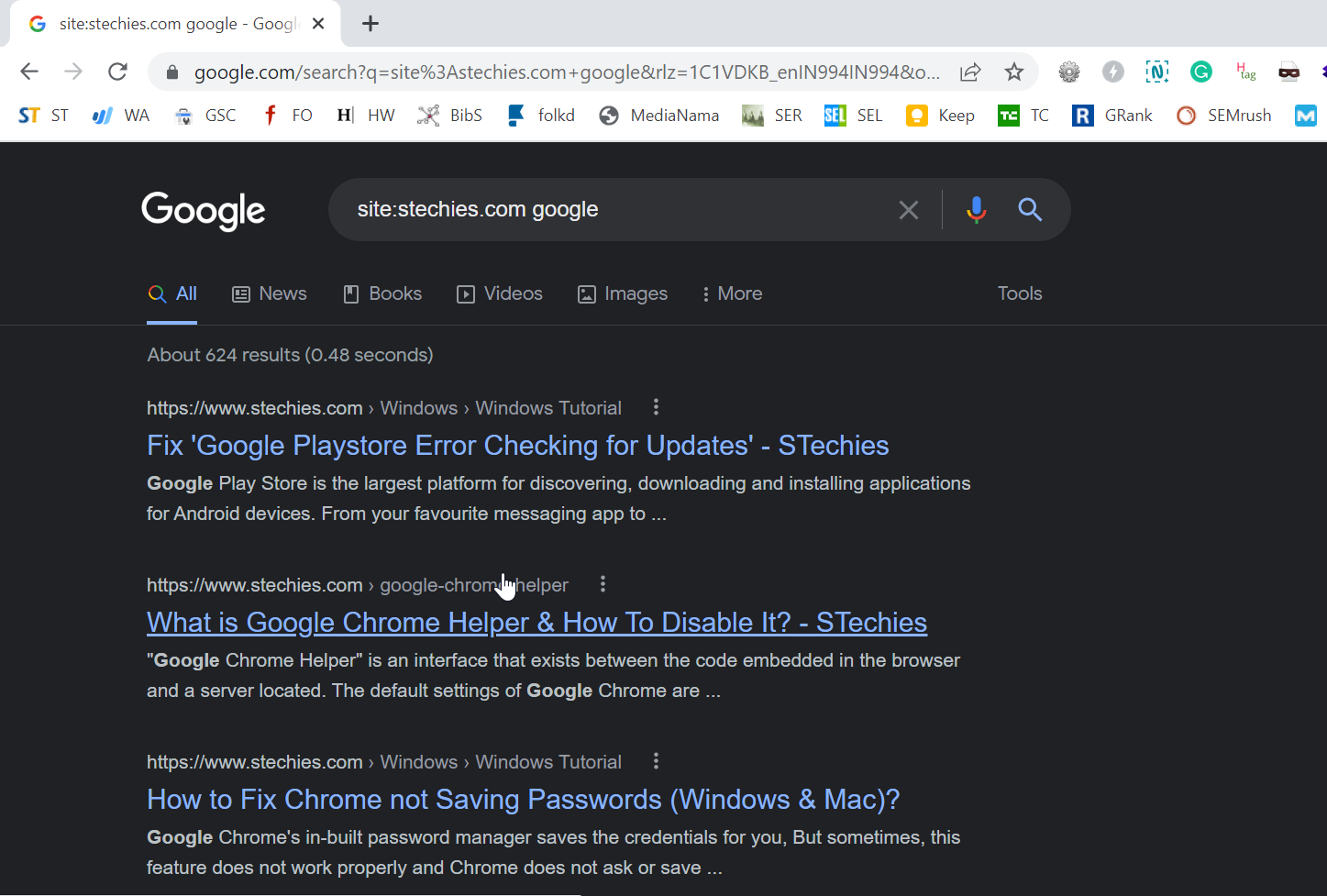Open the BibS bookmark

point(449,116)
